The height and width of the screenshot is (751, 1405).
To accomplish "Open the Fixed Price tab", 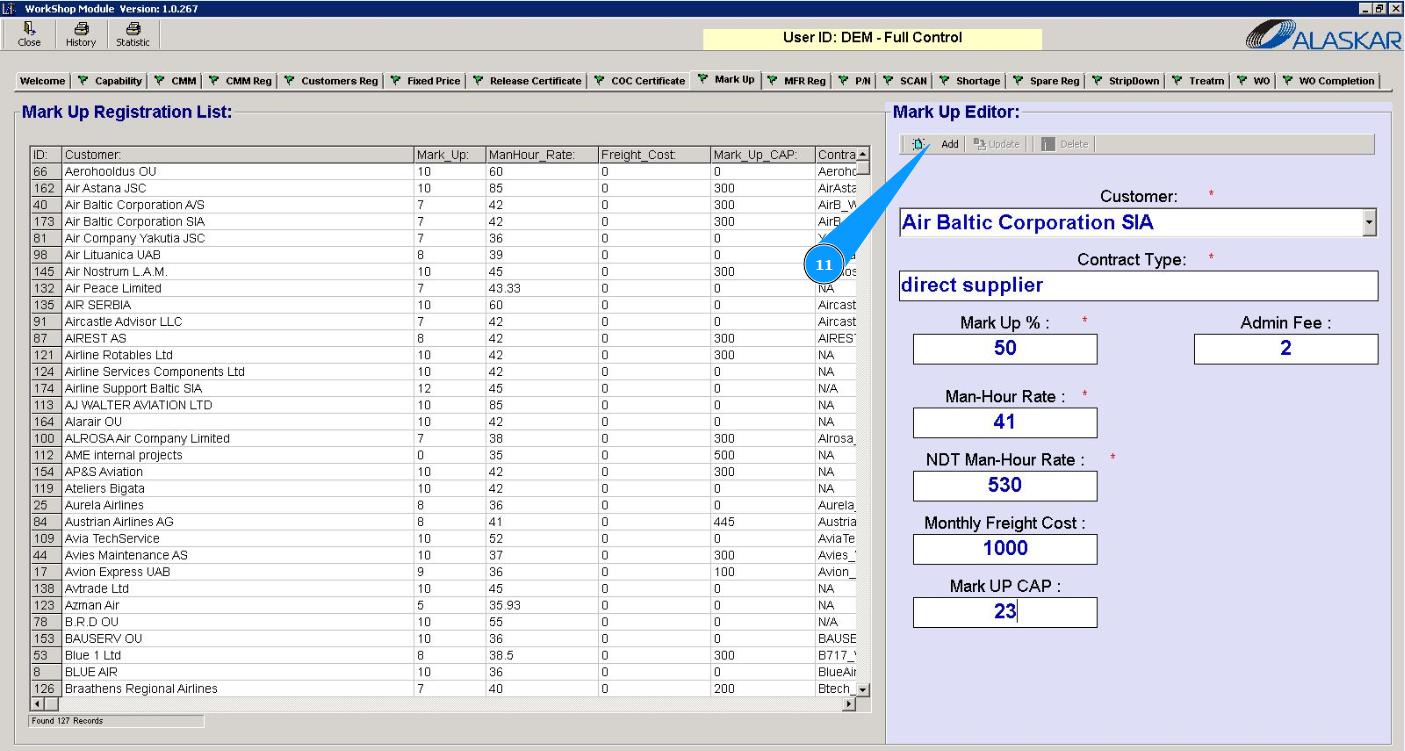I will pos(425,81).
